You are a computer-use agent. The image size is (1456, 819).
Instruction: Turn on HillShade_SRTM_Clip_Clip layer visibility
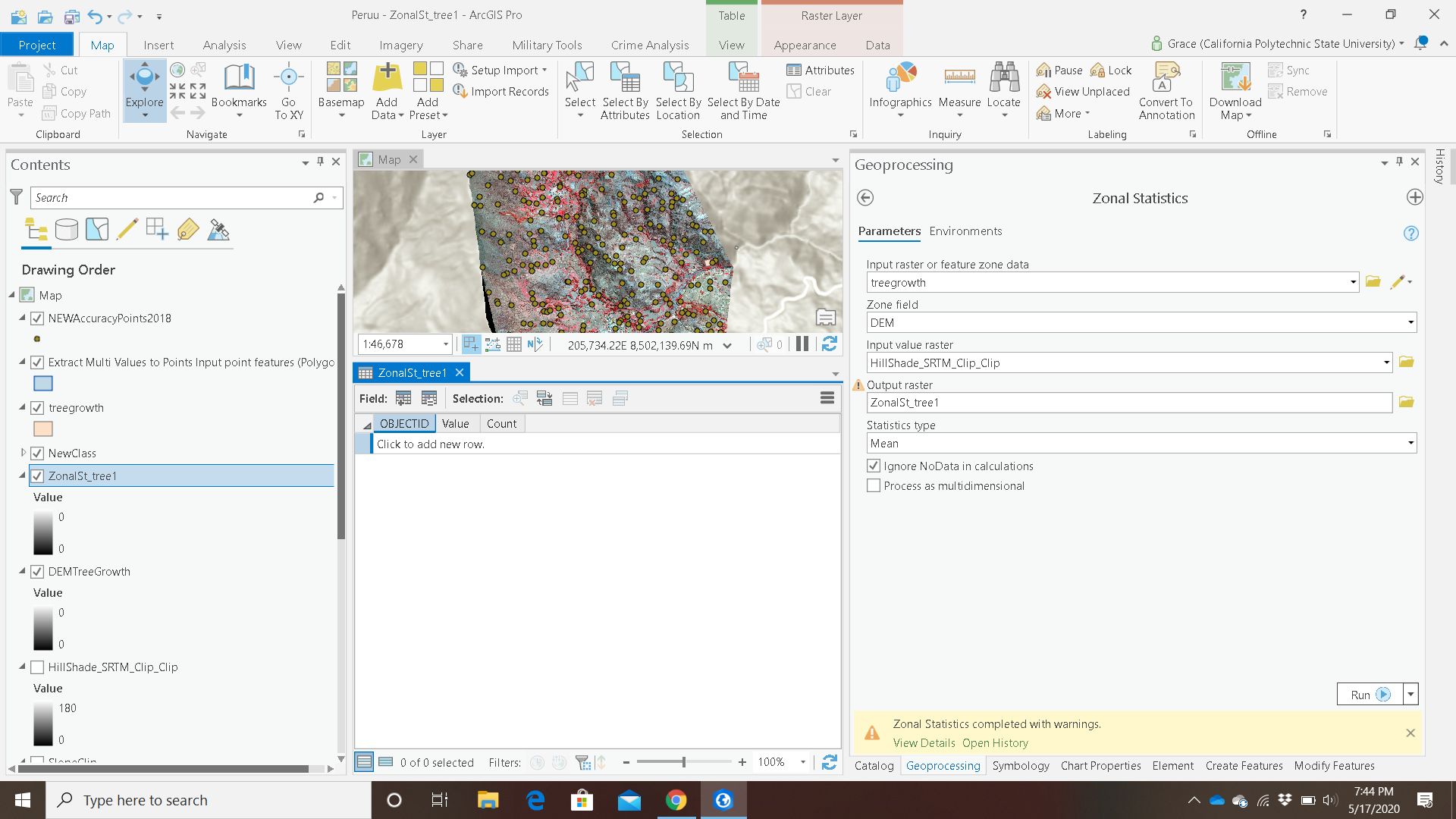[37, 667]
